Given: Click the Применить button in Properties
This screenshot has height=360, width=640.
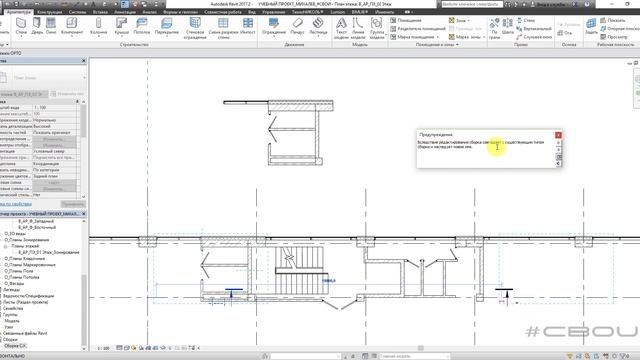Looking at the screenshot, I should point(73,204).
